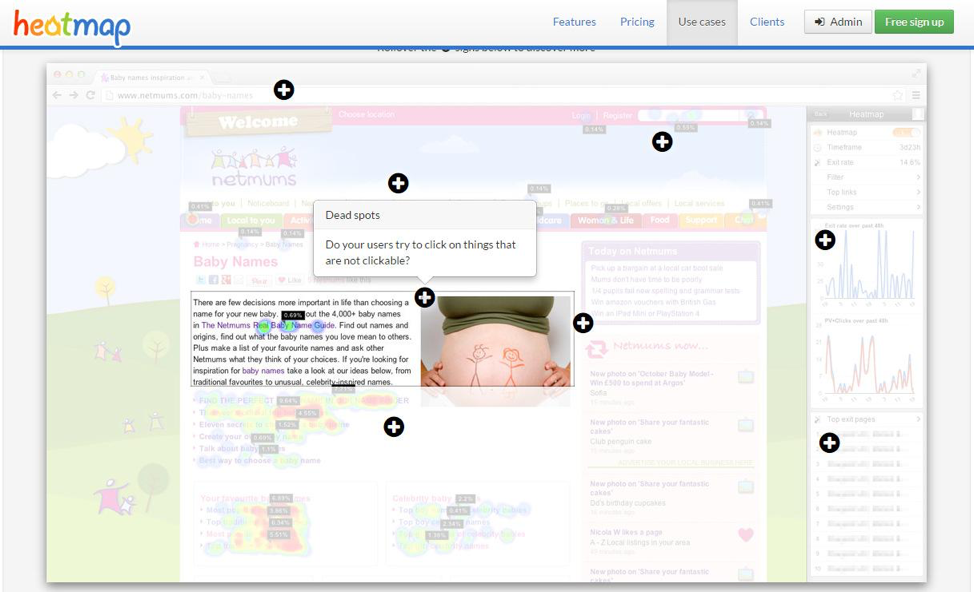Click the plus hotspot on the exit rate chart

pos(825,240)
